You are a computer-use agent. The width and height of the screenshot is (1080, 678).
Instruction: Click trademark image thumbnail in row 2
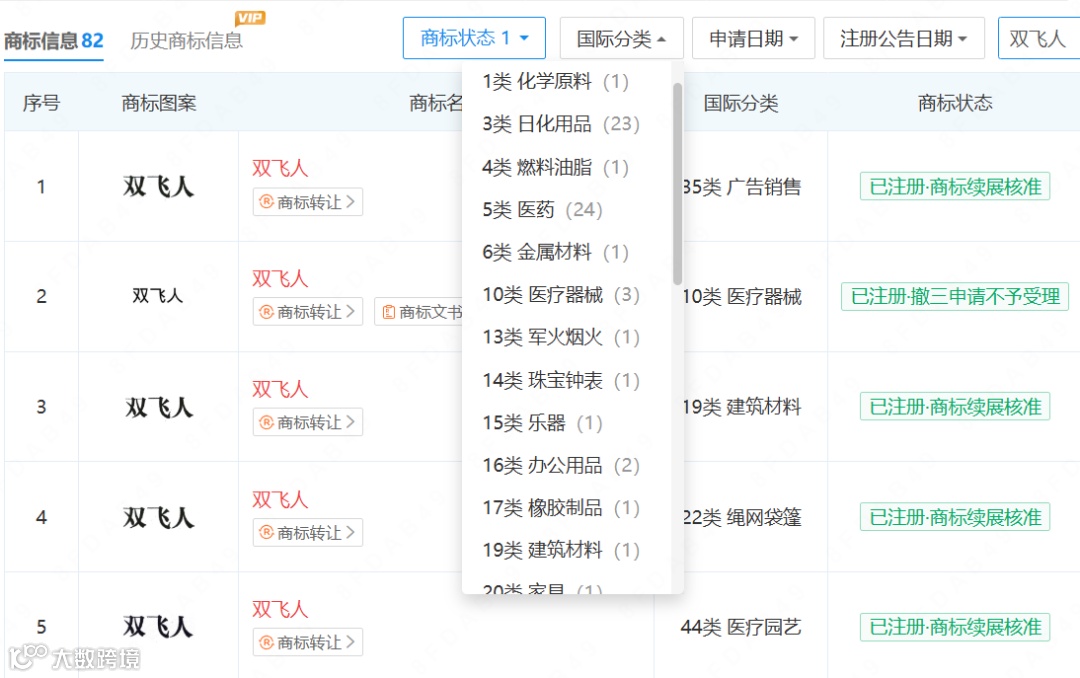click(x=158, y=296)
